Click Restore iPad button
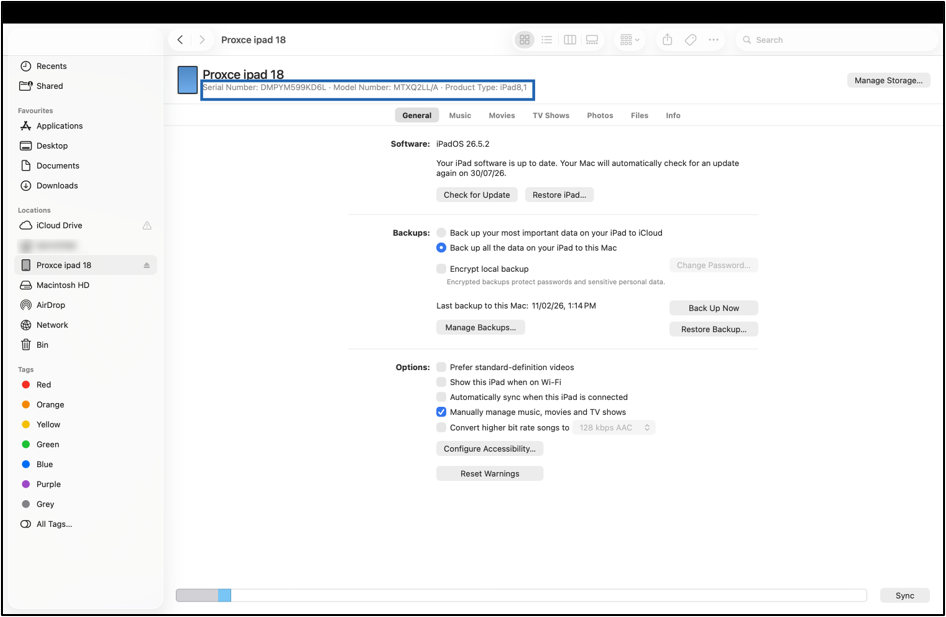946x617 pixels. (x=559, y=195)
